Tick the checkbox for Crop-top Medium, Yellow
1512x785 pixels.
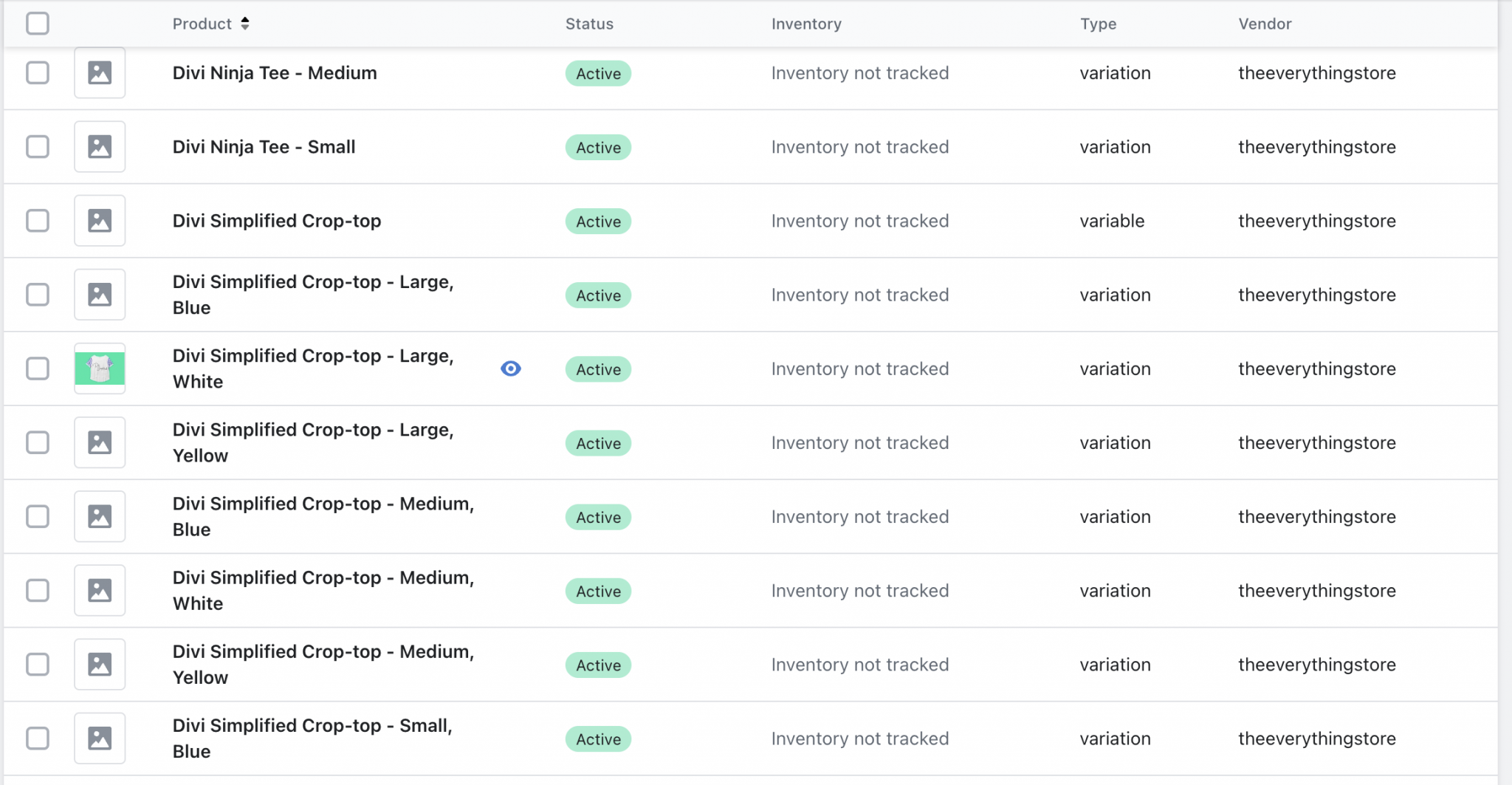[x=38, y=664]
